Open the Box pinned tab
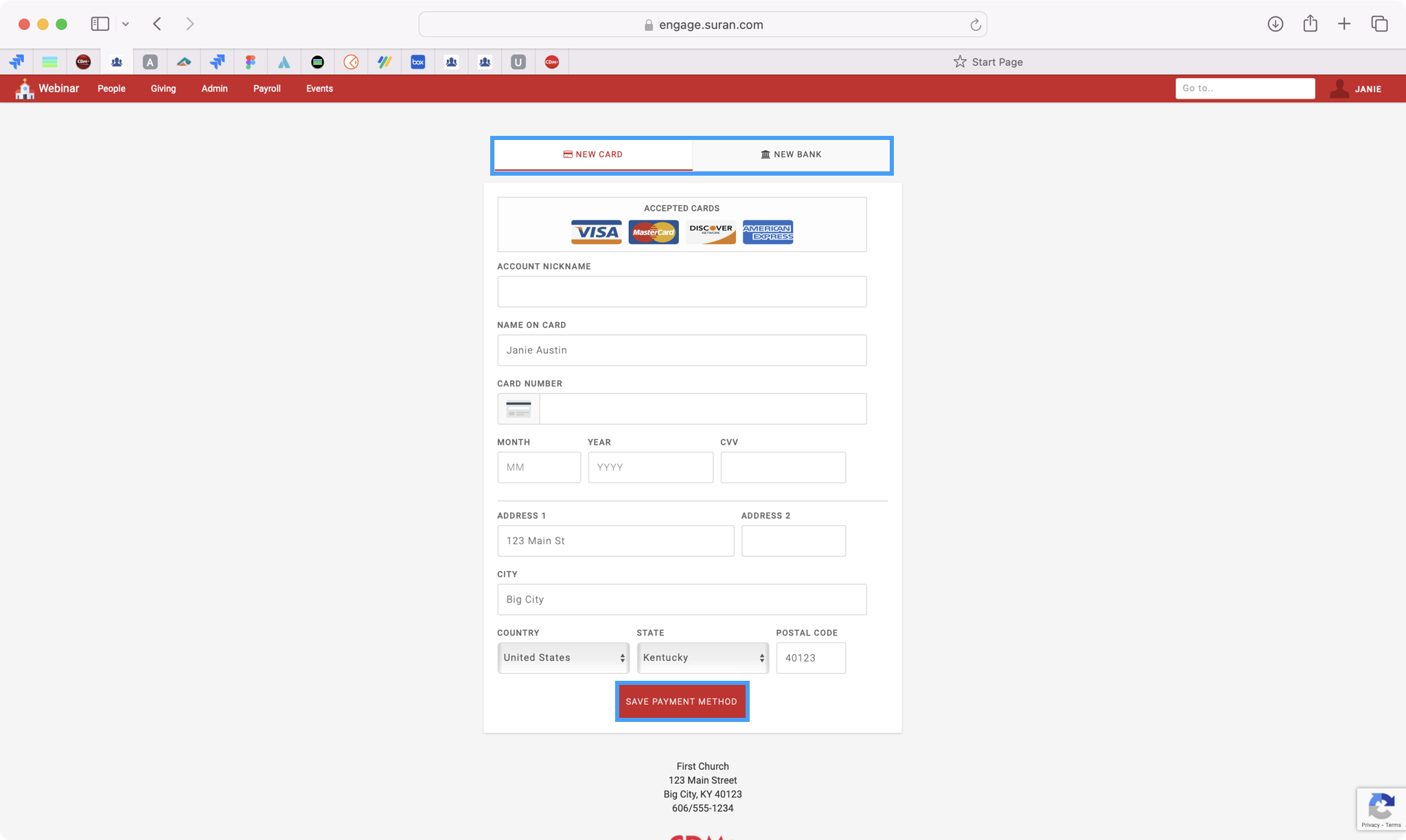 [417, 62]
